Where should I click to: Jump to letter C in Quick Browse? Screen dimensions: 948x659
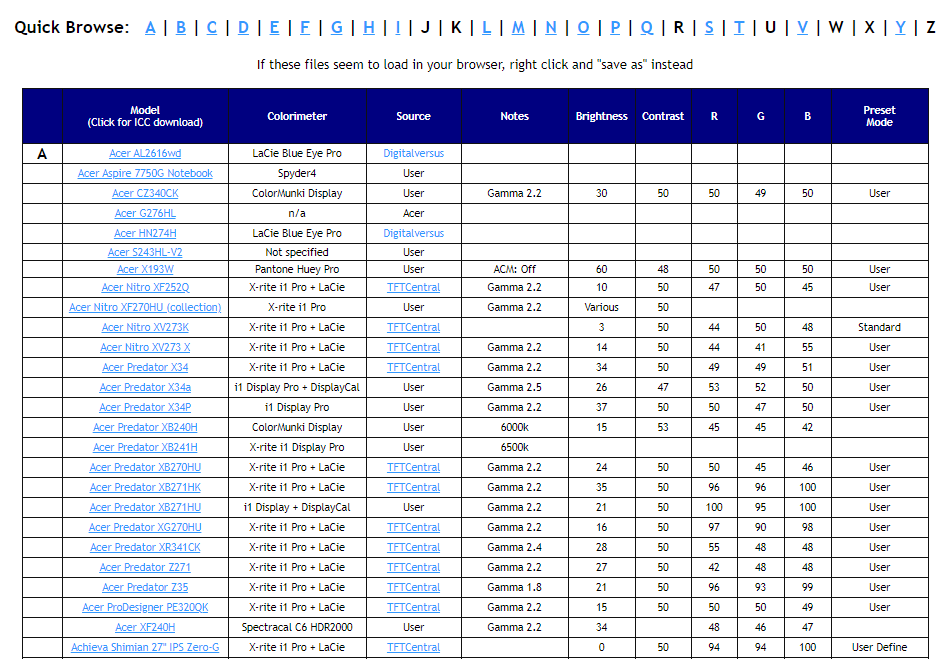[212, 28]
